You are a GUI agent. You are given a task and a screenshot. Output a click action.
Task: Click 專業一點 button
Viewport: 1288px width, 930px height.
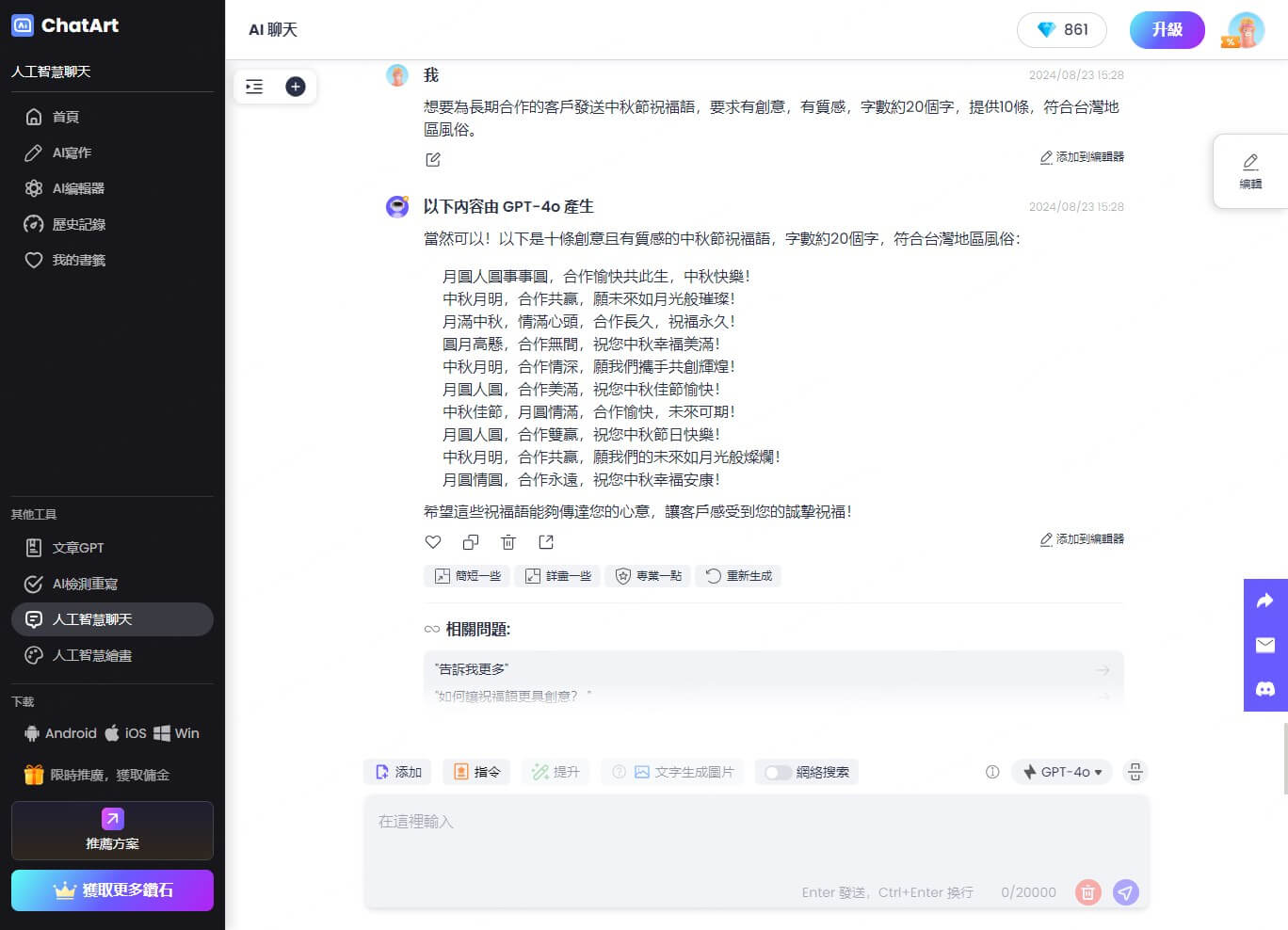(649, 576)
